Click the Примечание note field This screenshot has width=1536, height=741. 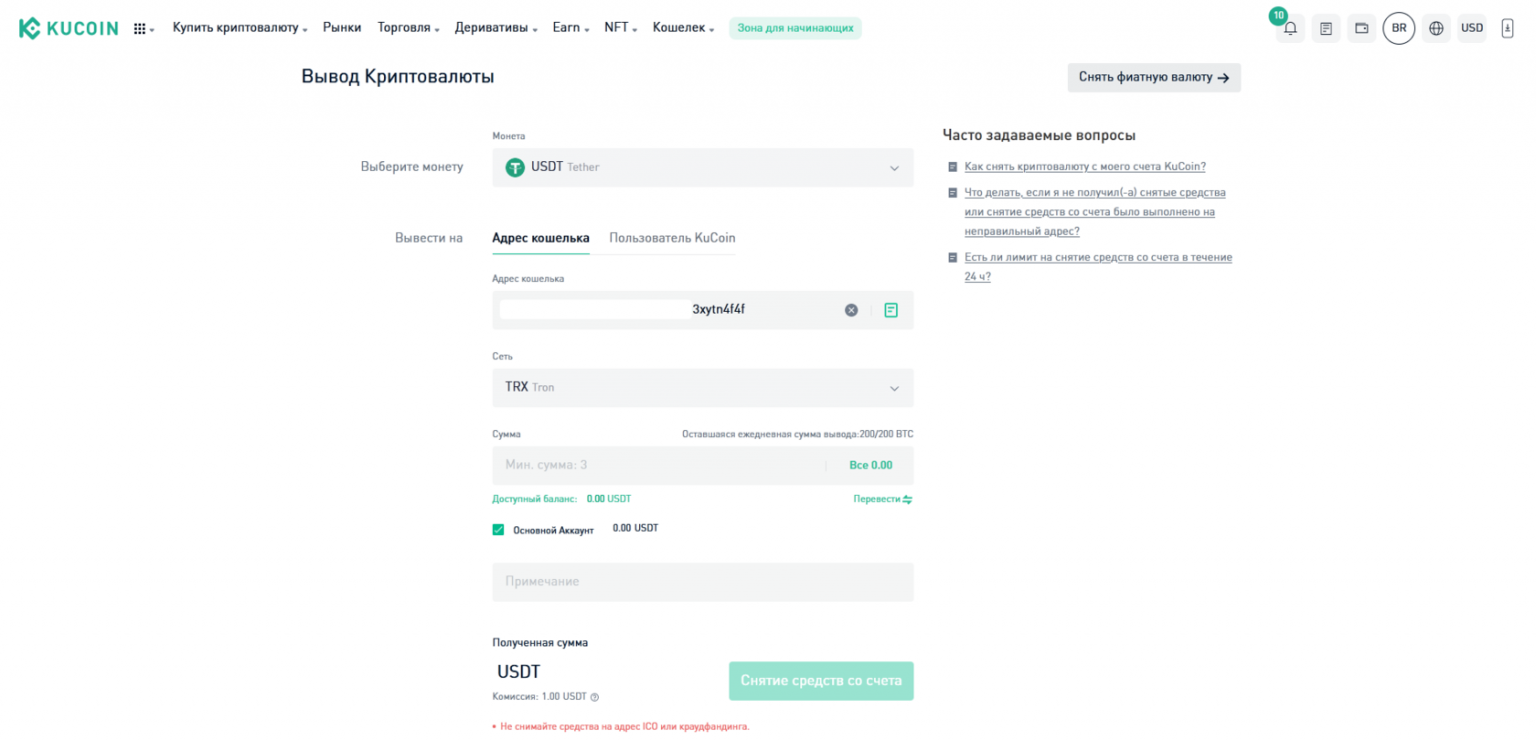(x=702, y=582)
